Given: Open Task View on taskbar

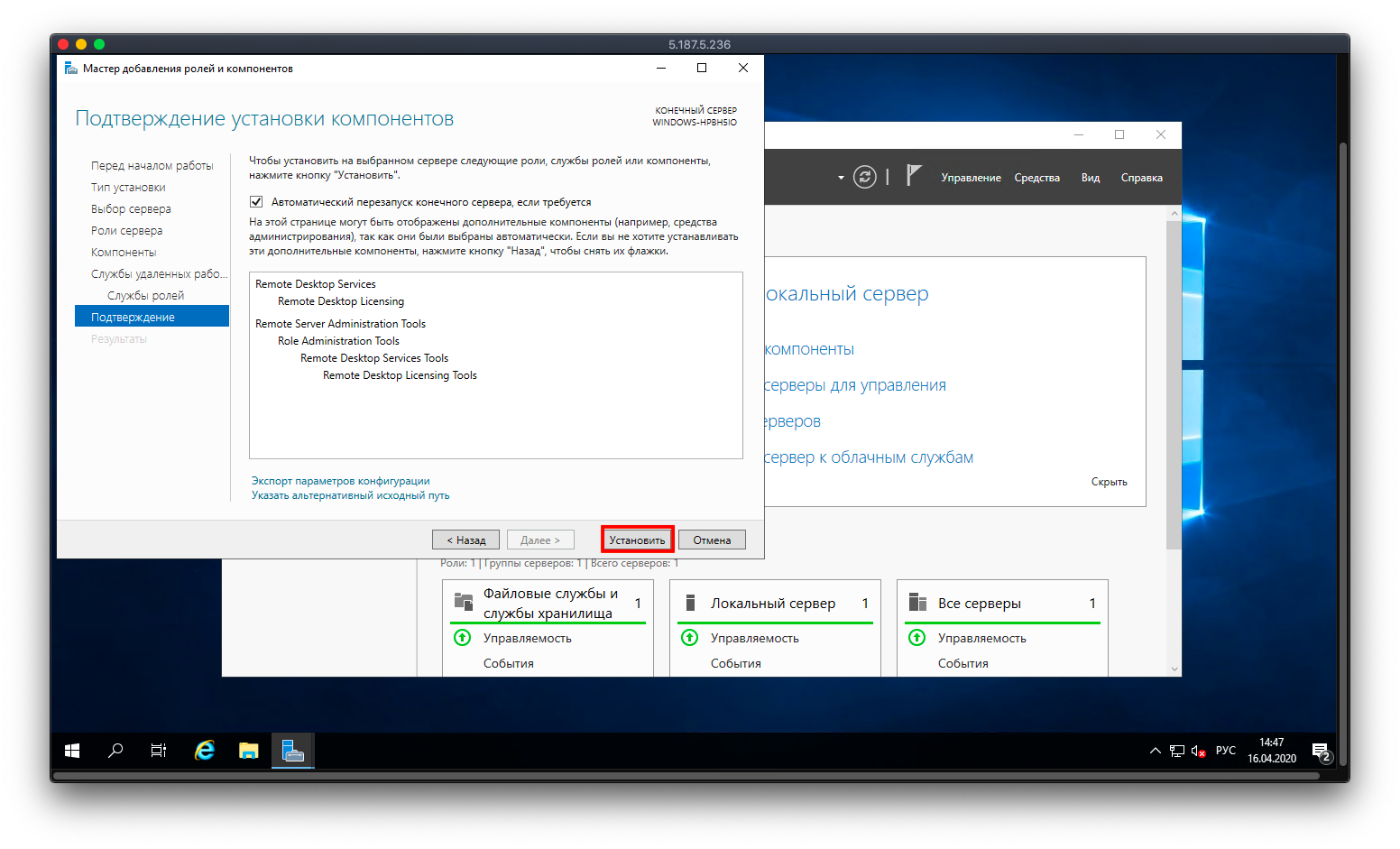Looking at the screenshot, I should 159,751.
